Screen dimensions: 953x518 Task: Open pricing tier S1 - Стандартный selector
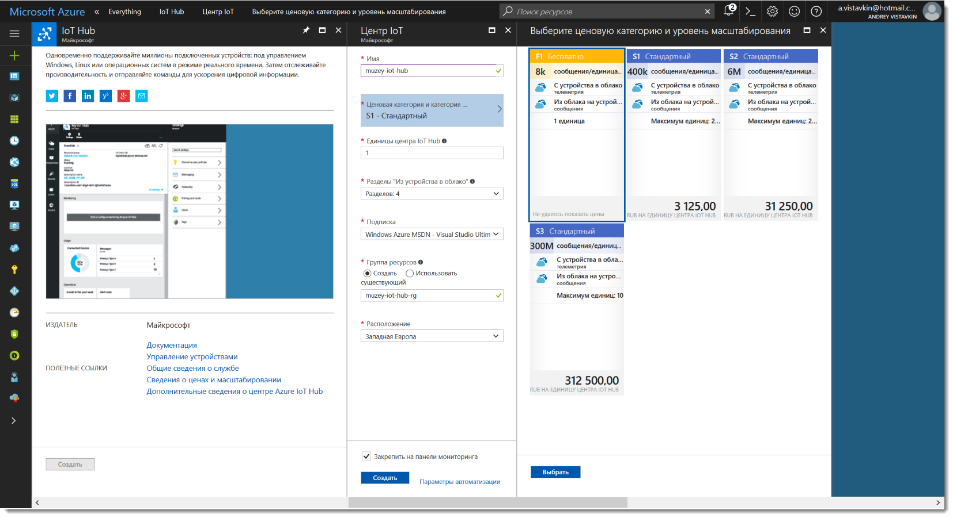432,110
